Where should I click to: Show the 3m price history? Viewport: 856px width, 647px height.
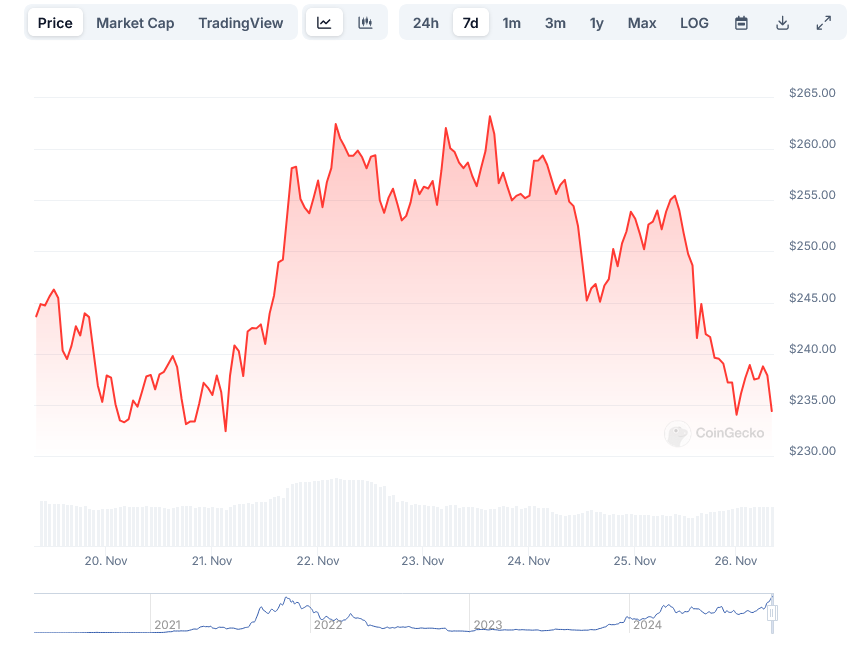(x=555, y=23)
